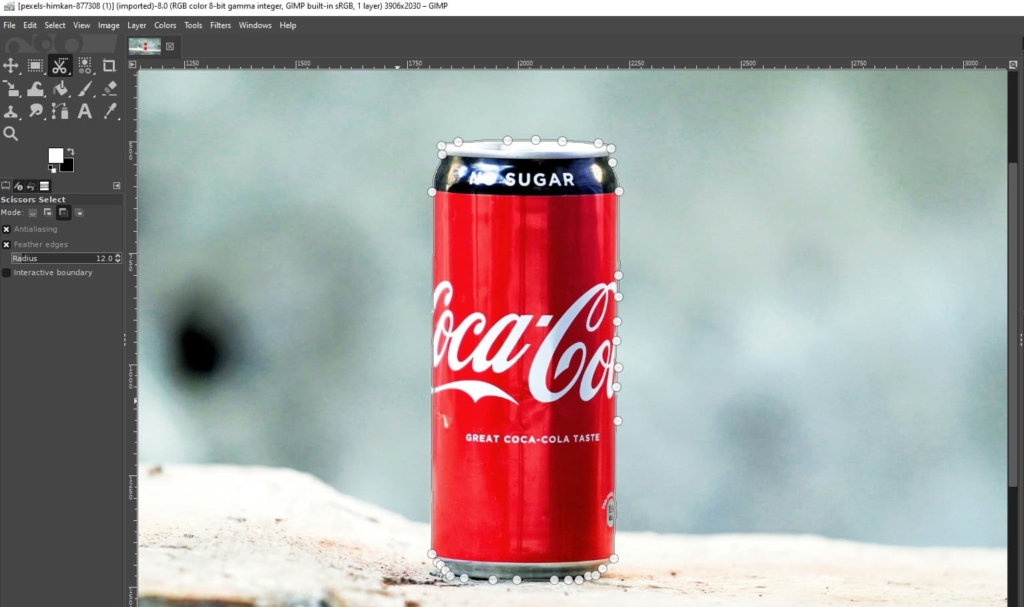1024x607 pixels.
Task: Activate the Bucket Fill tool
Action: pos(60,89)
